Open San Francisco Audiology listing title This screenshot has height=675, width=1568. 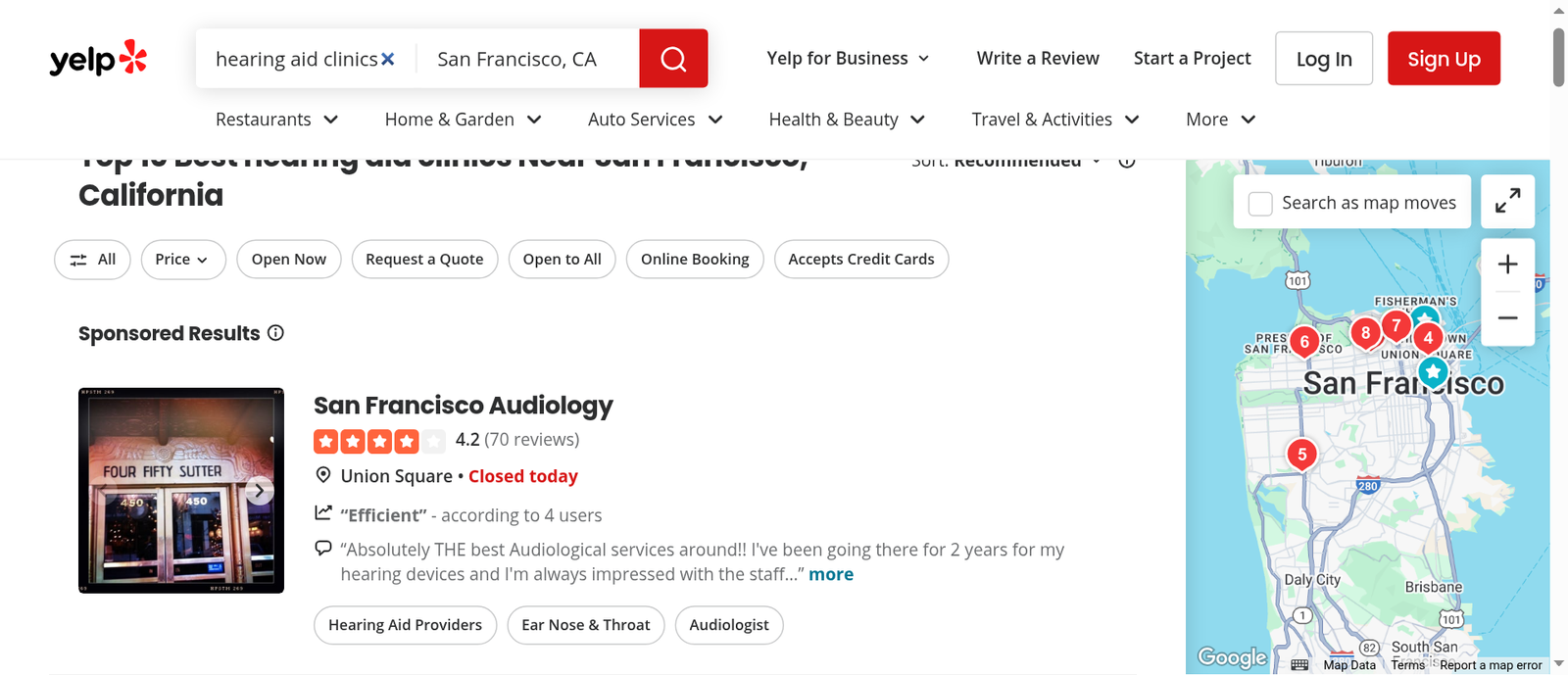tap(463, 406)
